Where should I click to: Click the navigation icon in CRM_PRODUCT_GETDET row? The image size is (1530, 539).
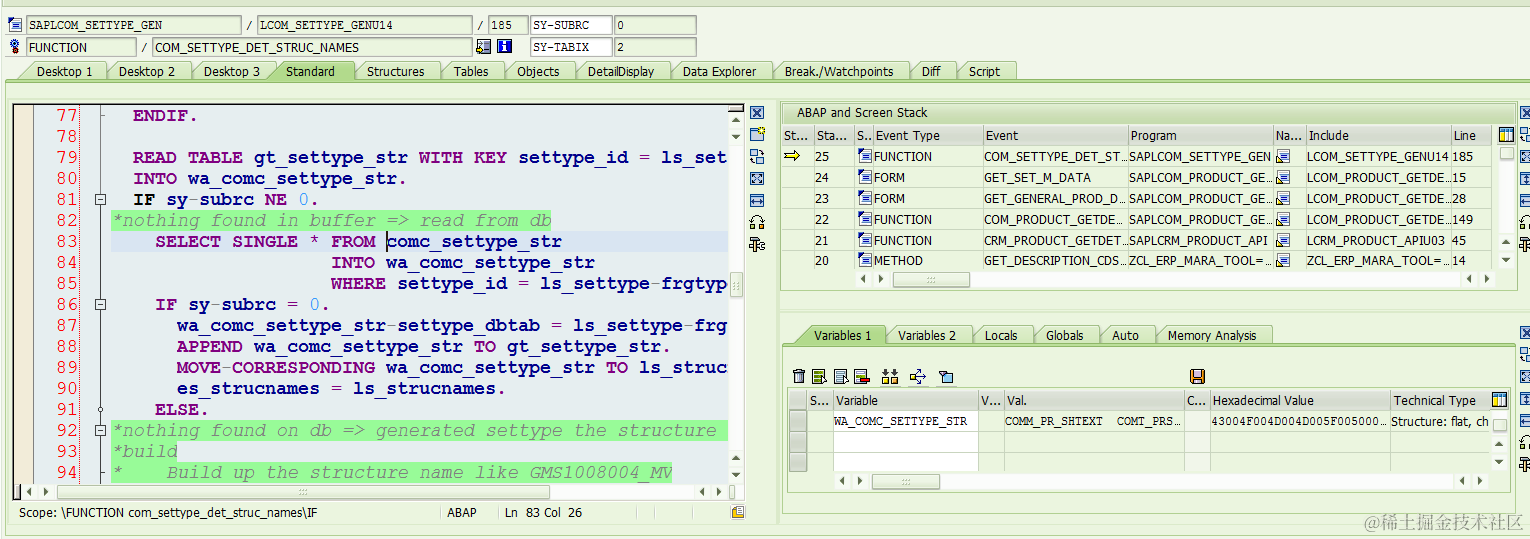point(1283,241)
